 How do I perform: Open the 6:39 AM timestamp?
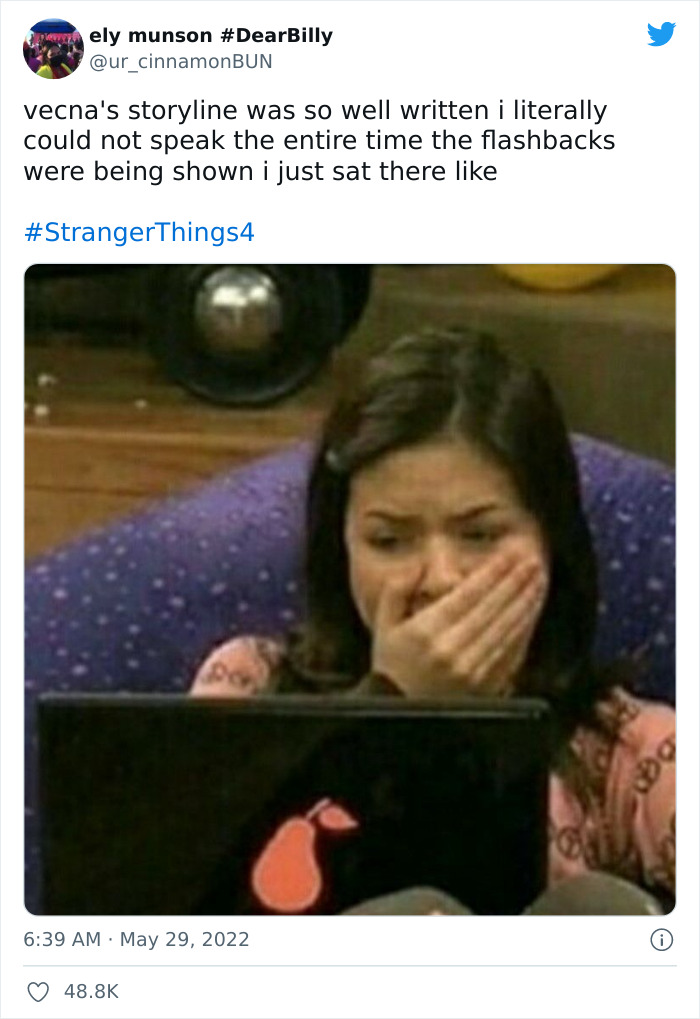(62, 940)
